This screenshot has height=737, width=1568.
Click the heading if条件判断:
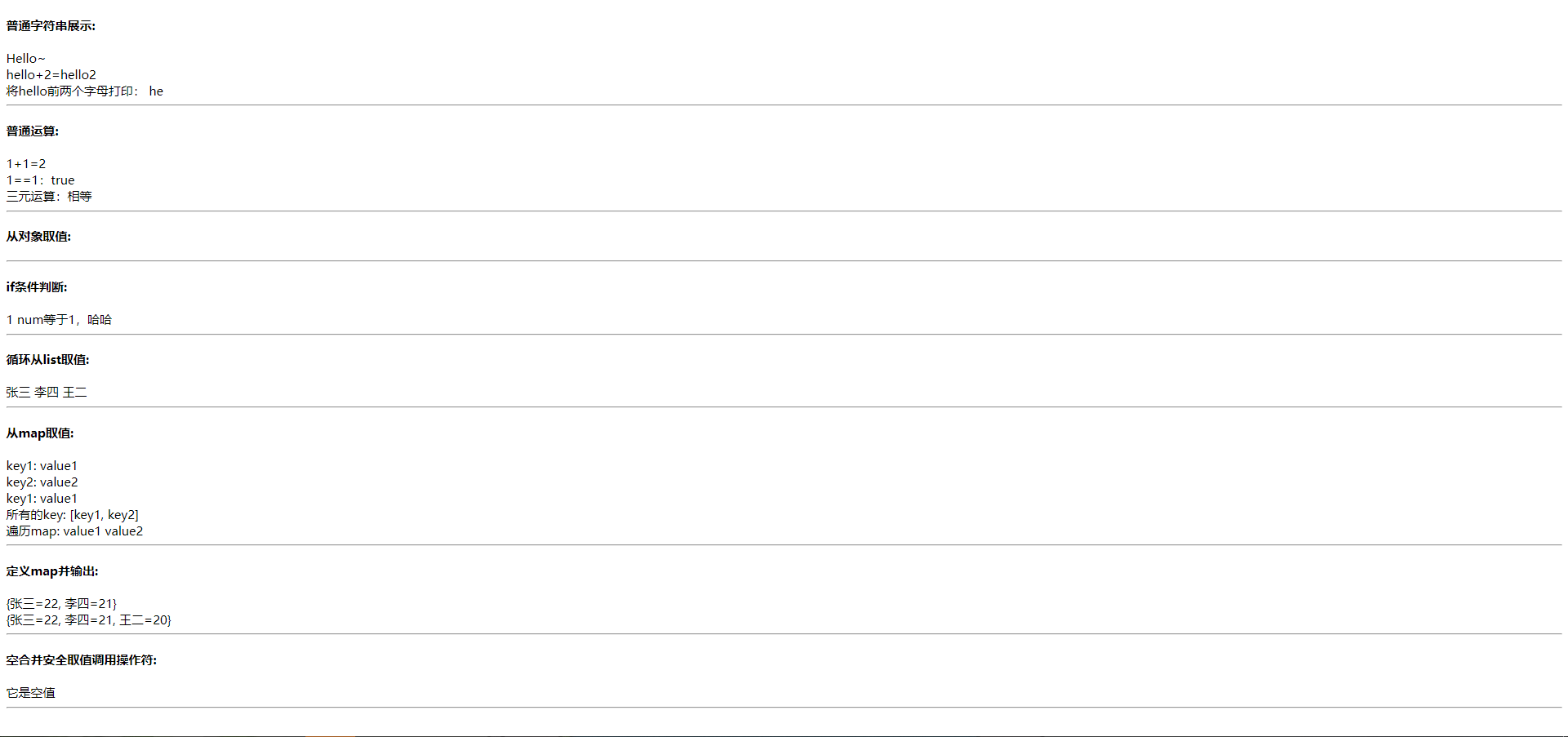click(x=37, y=287)
